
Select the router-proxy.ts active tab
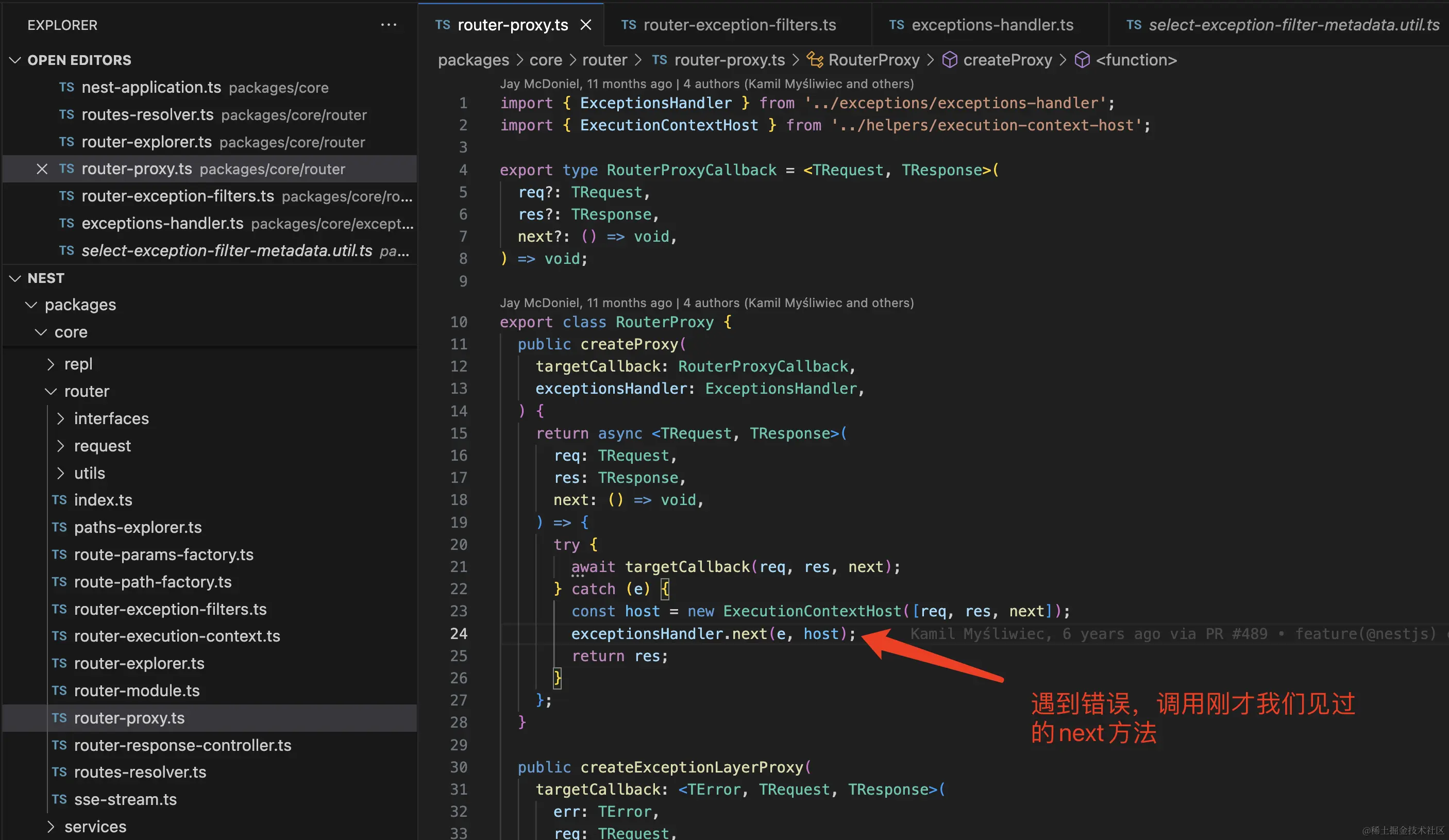512,25
